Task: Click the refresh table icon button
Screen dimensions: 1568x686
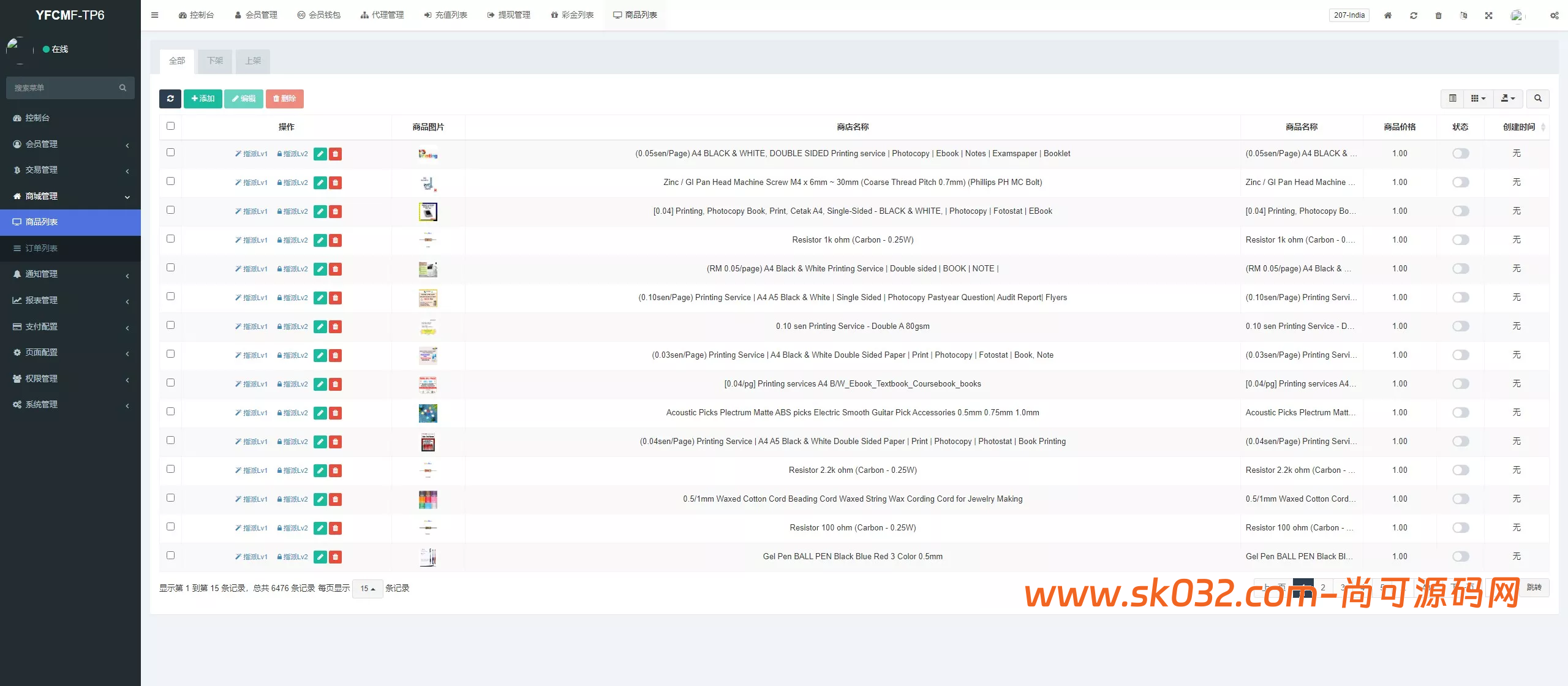Action: 170,99
